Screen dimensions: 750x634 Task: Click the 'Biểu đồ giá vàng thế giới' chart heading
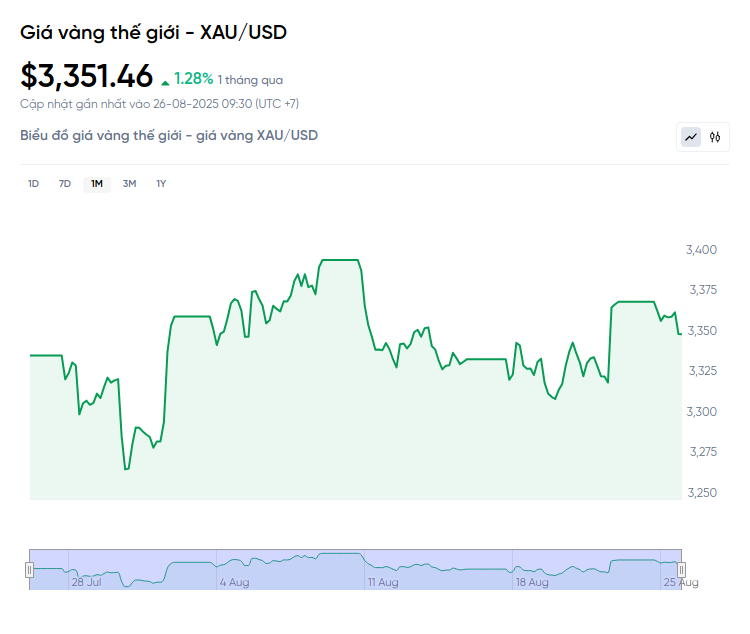point(169,135)
